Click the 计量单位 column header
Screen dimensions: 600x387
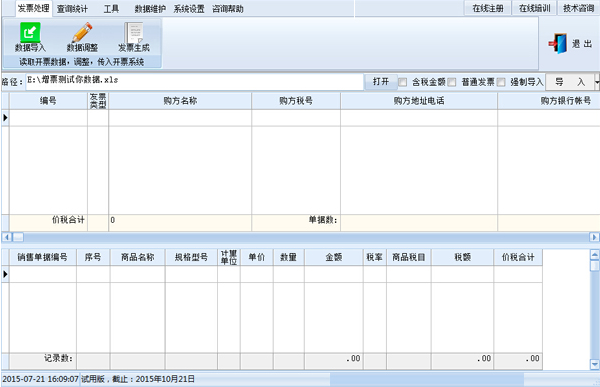coord(229,257)
